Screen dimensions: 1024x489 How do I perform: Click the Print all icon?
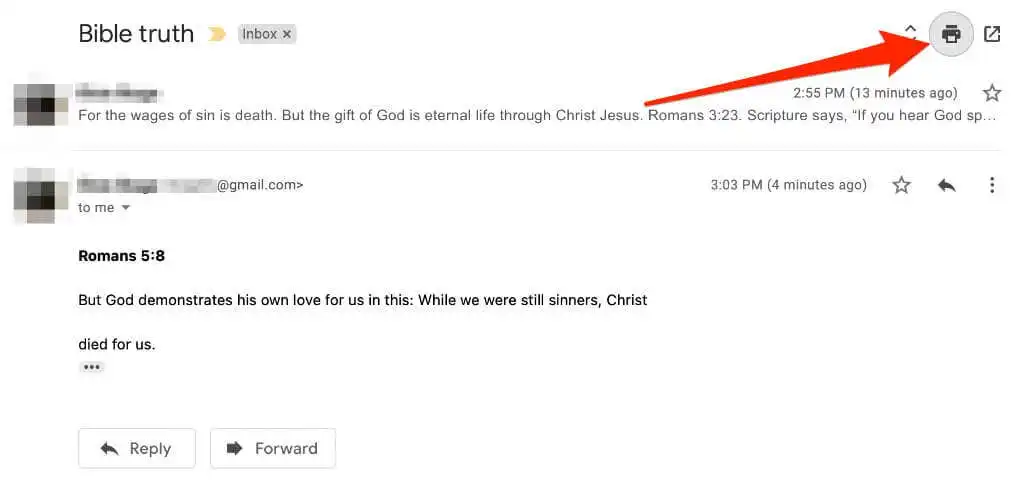[x=951, y=35]
